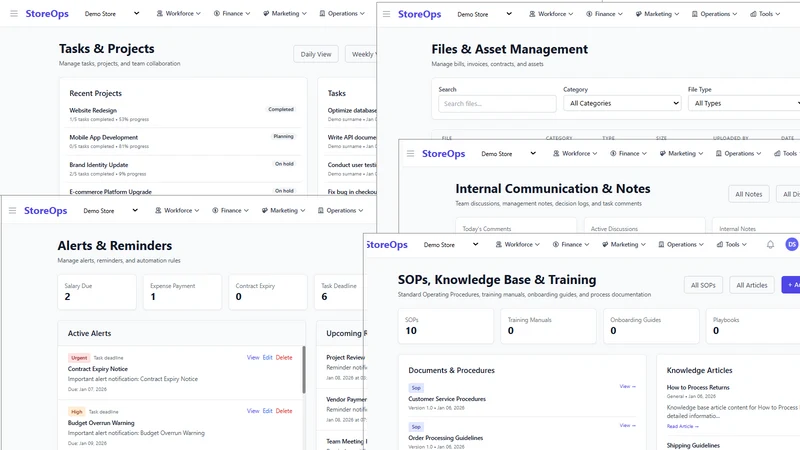
Task: Expand Demo Store selector in SOPs window
Action: coord(451,245)
